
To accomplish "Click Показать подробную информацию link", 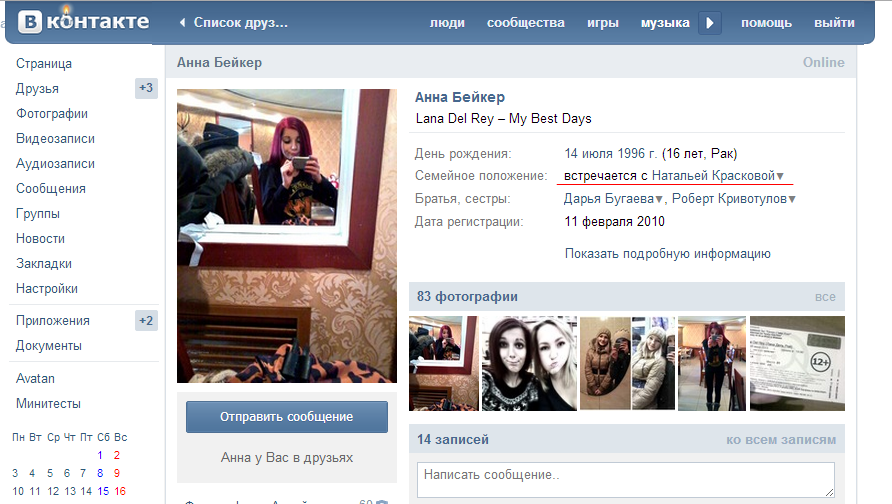I will 667,254.
